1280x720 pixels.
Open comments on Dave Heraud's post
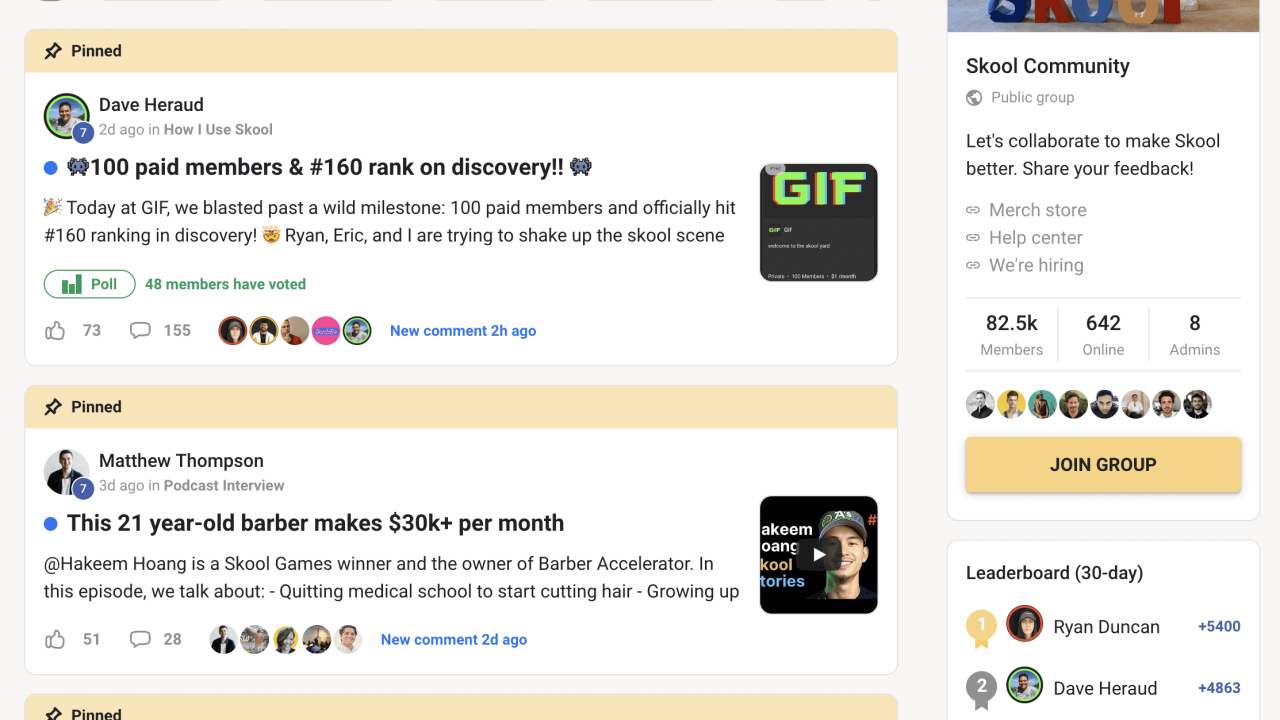(141, 331)
